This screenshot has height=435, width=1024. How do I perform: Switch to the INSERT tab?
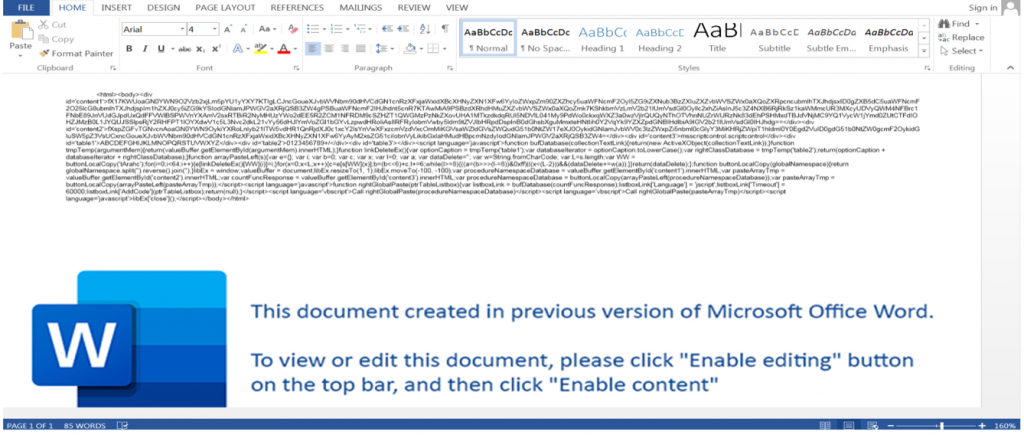click(x=115, y=8)
